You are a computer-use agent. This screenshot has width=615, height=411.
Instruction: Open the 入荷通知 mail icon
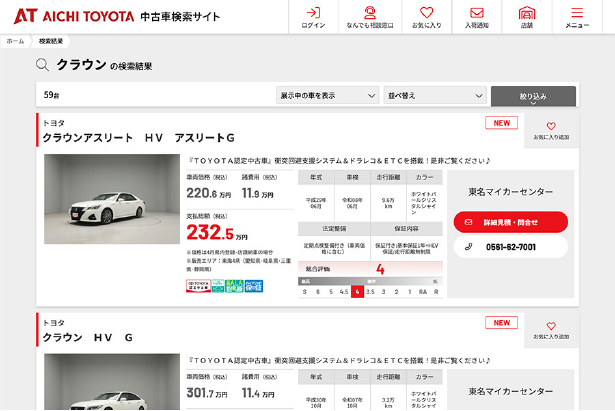click(x=477, y=17)
